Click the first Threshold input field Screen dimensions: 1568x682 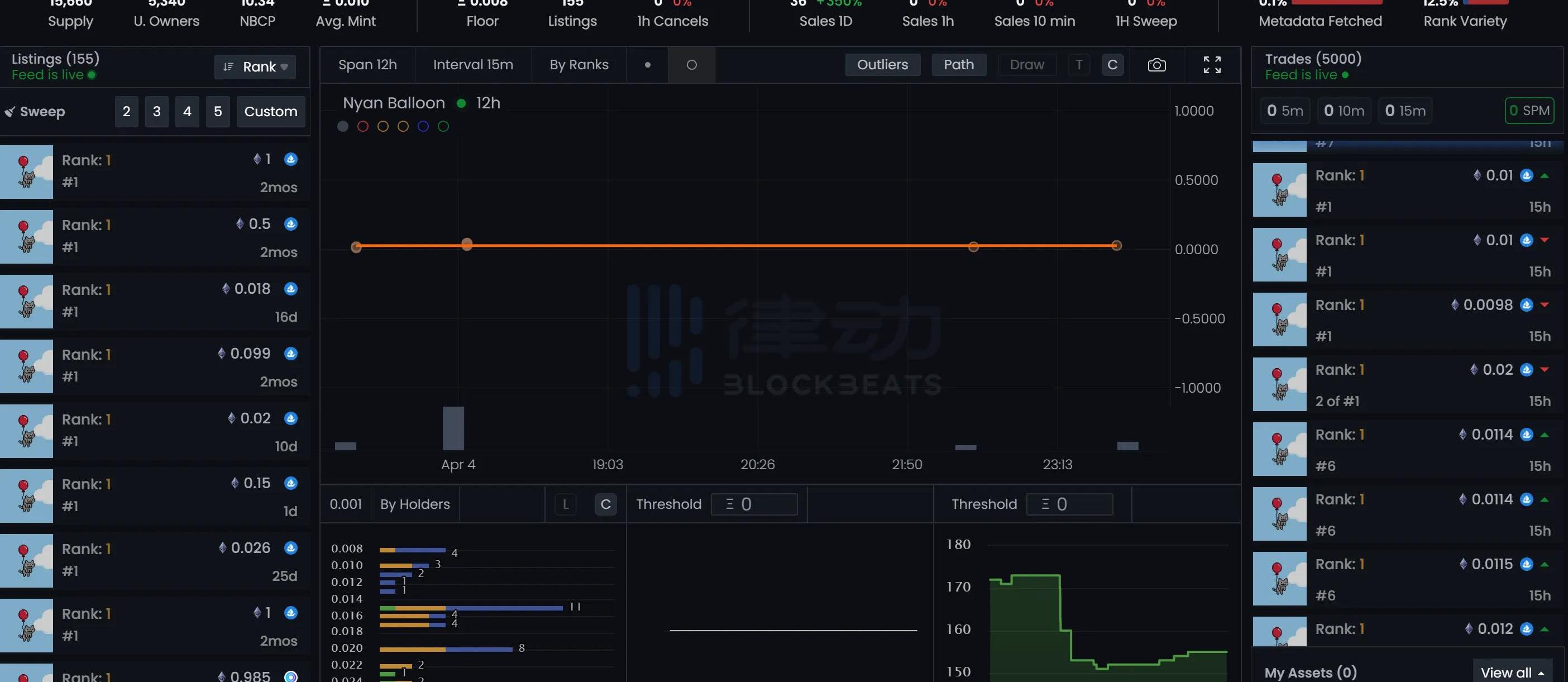point(754,504)
